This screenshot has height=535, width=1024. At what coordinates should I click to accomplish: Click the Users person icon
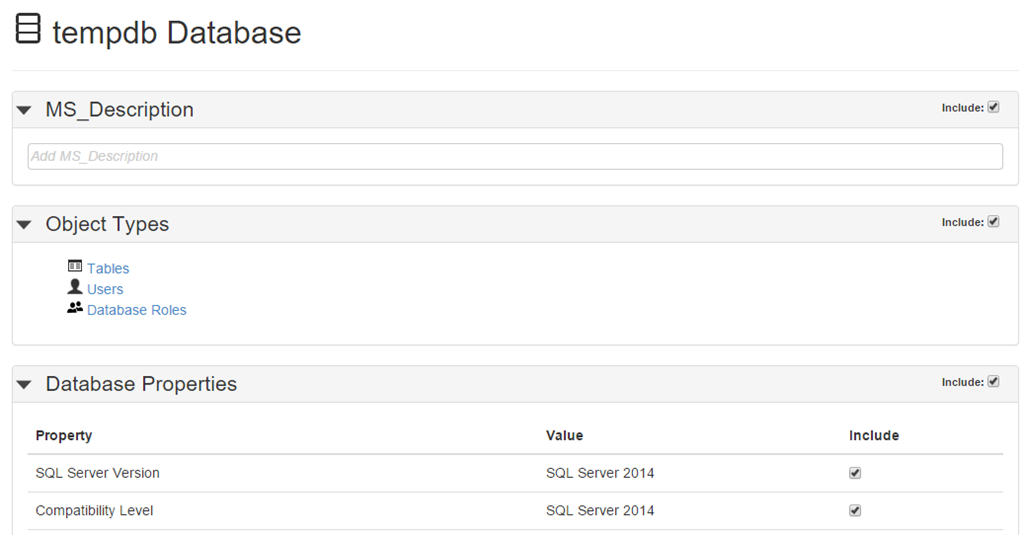[75, 287]
